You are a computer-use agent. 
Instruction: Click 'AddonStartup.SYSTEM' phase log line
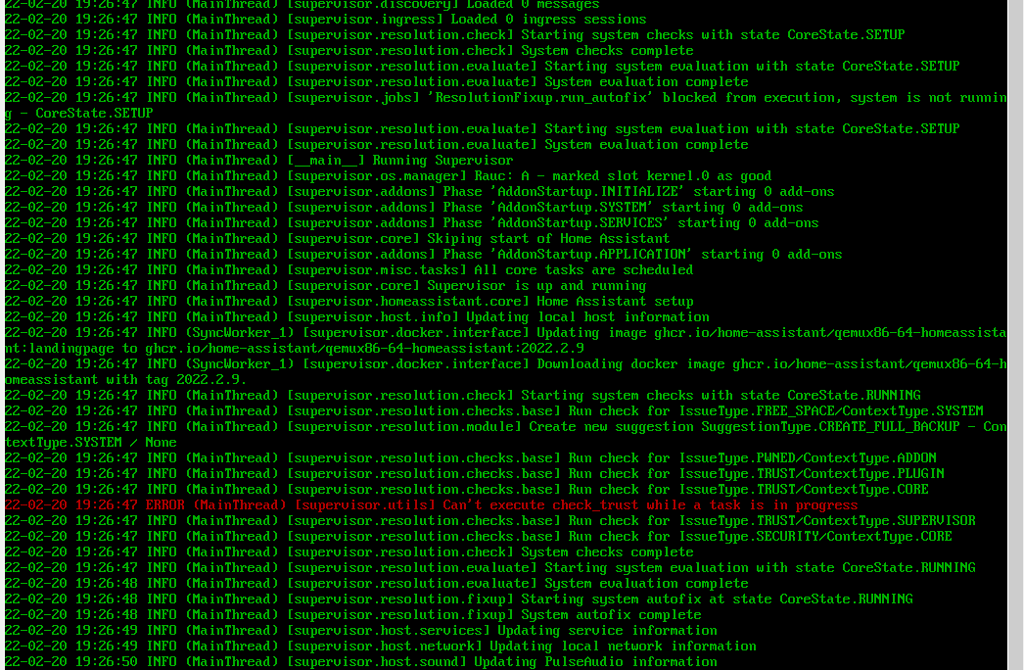[404, 207]
